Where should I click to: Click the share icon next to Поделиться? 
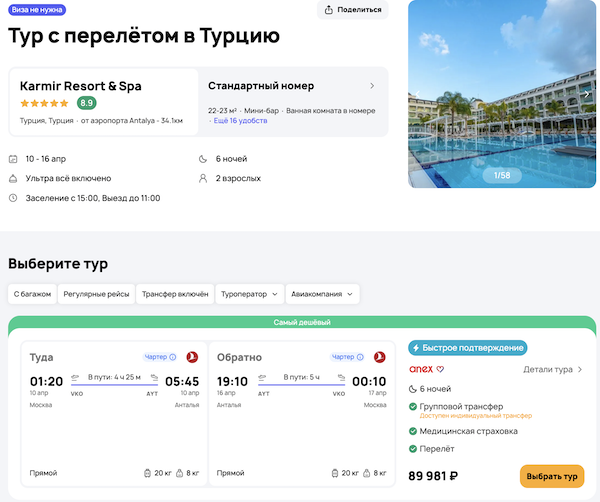click(329, 10)
